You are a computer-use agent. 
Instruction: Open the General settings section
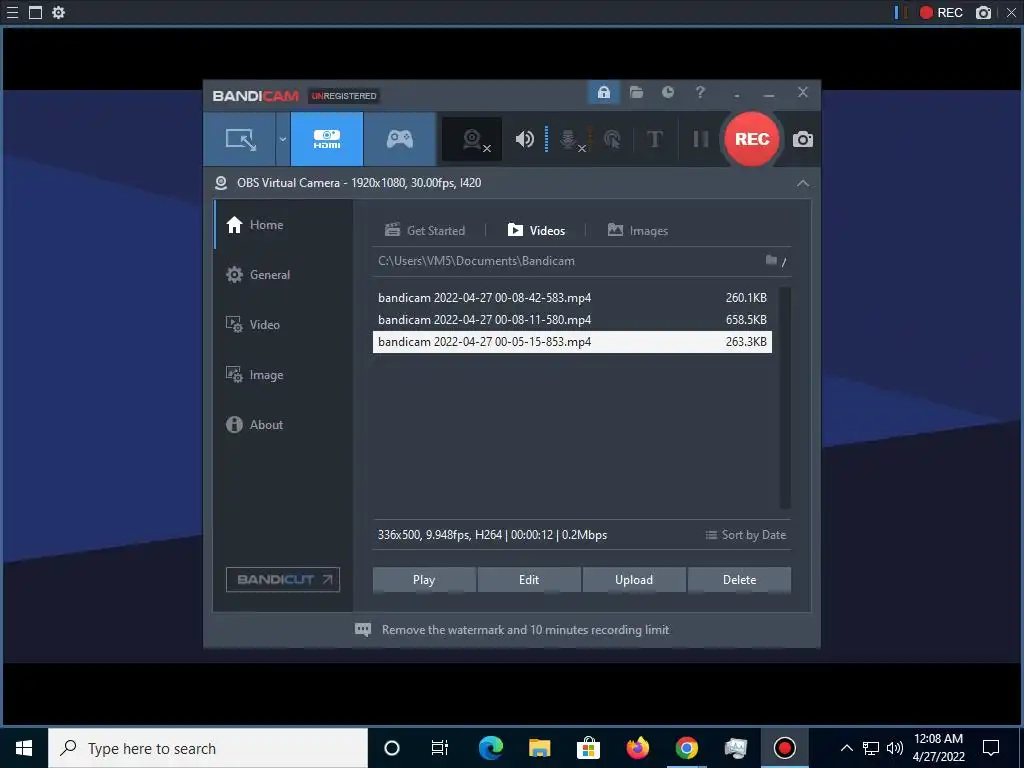283,275
